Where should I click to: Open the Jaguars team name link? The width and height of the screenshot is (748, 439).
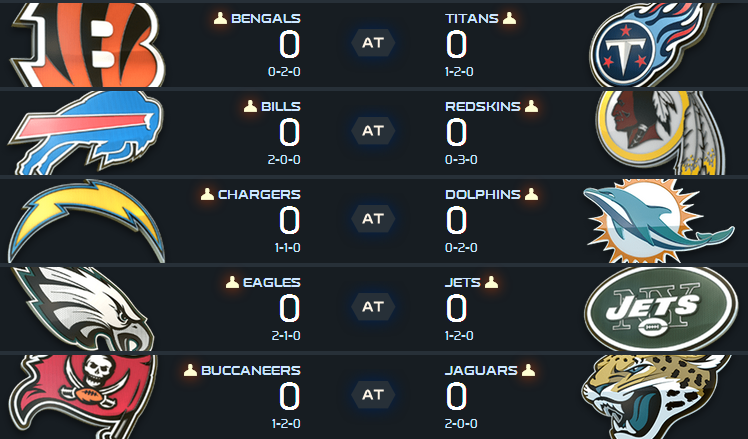coord(481,370)
